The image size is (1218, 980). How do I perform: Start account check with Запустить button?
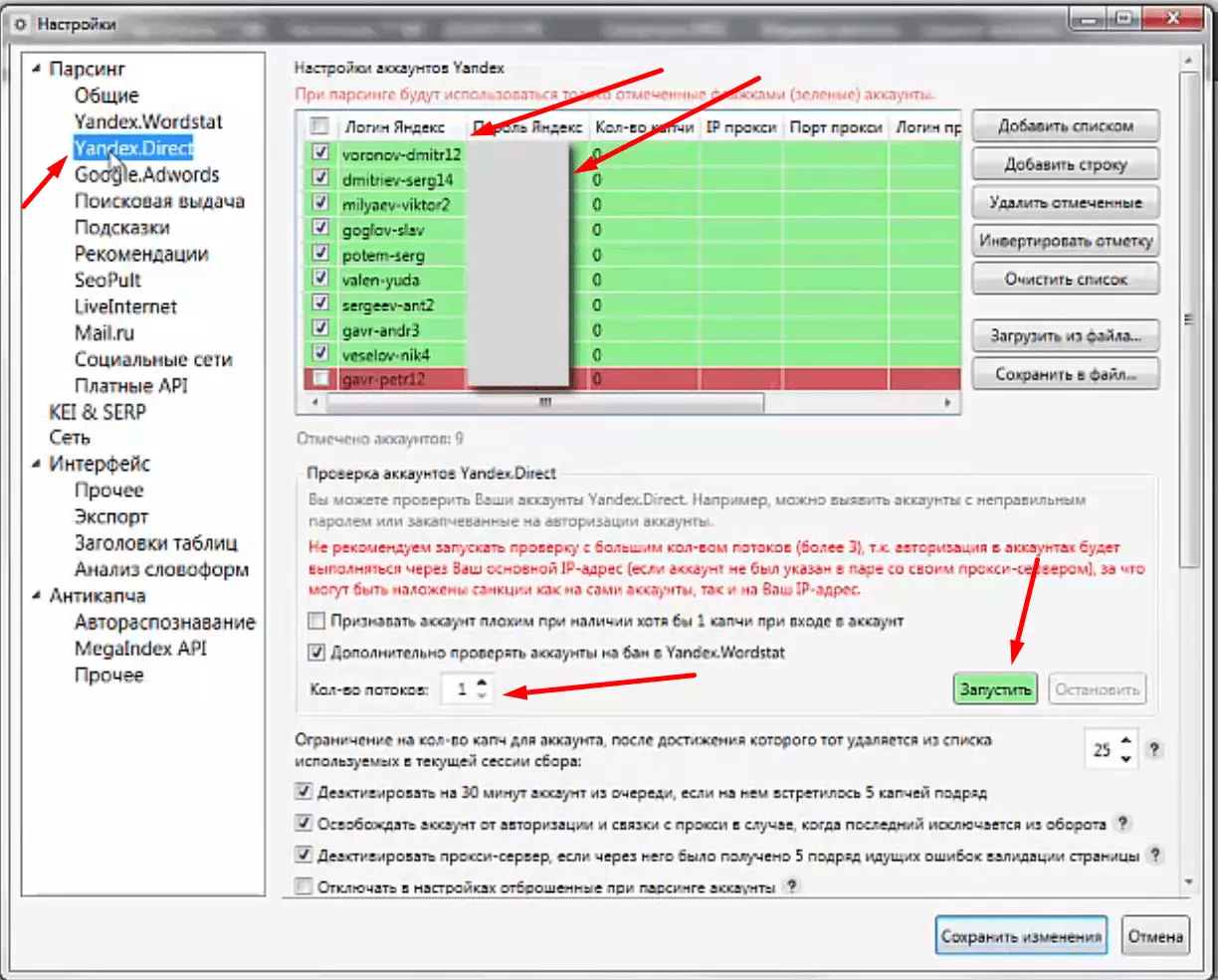coord(995,689)
